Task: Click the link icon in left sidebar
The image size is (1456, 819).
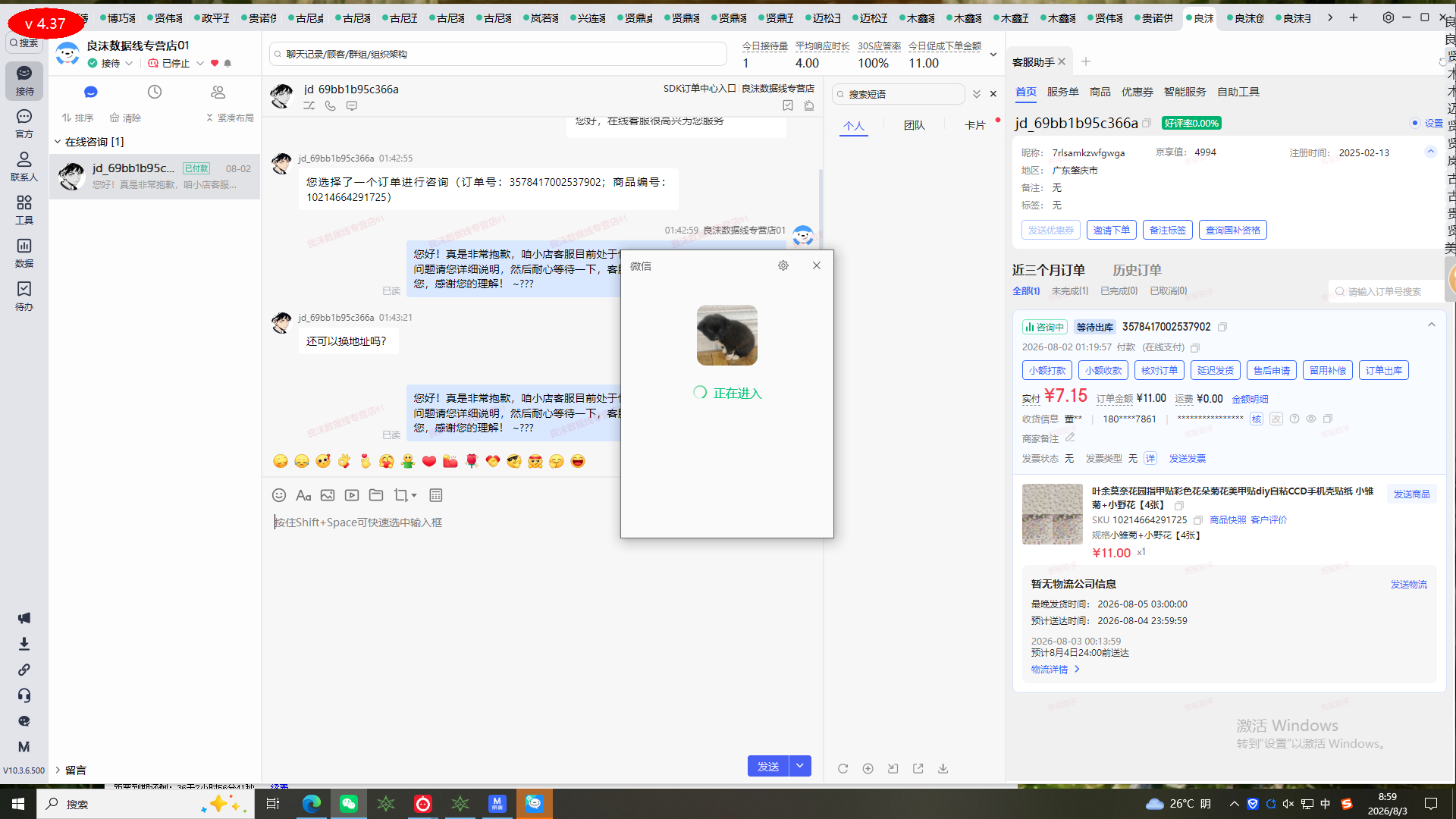Action: pyautogui.click(x=24, y=670)
